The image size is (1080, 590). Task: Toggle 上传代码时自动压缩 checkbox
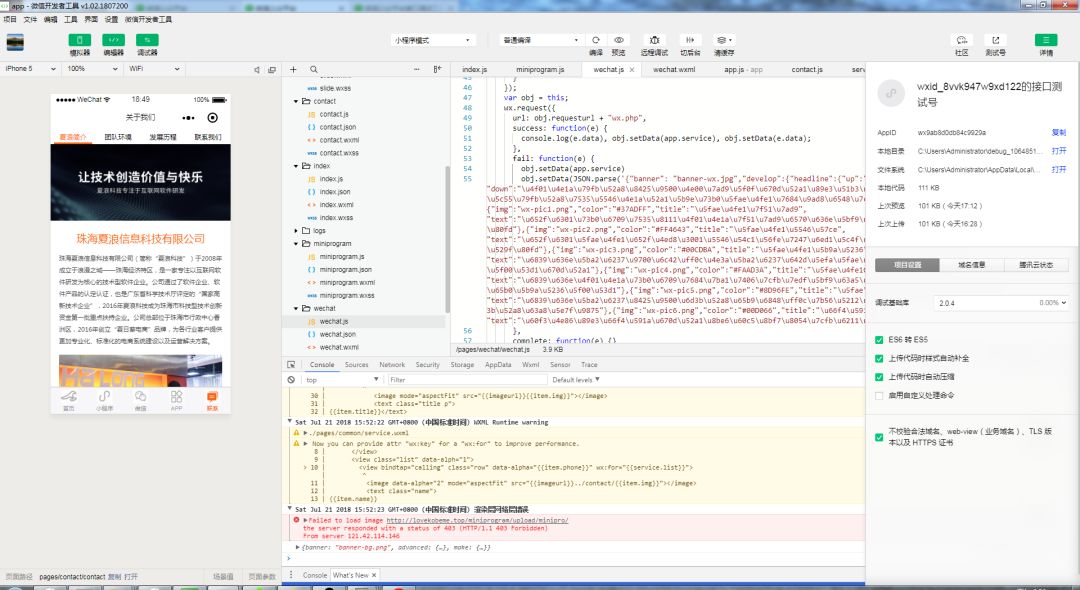879,377
